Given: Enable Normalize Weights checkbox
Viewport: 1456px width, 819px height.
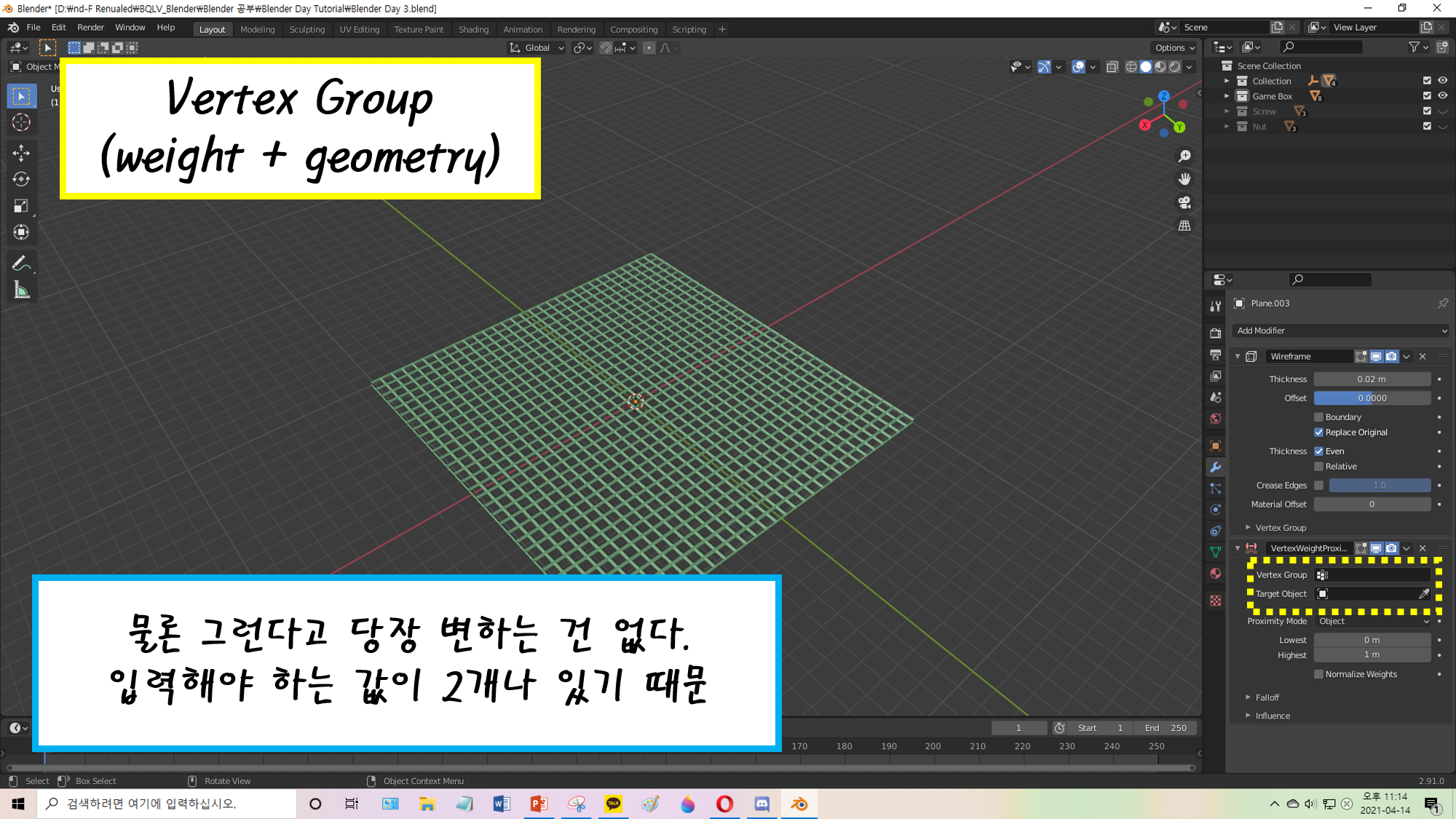Looking at the screenshot, I should pos(1318,674).
